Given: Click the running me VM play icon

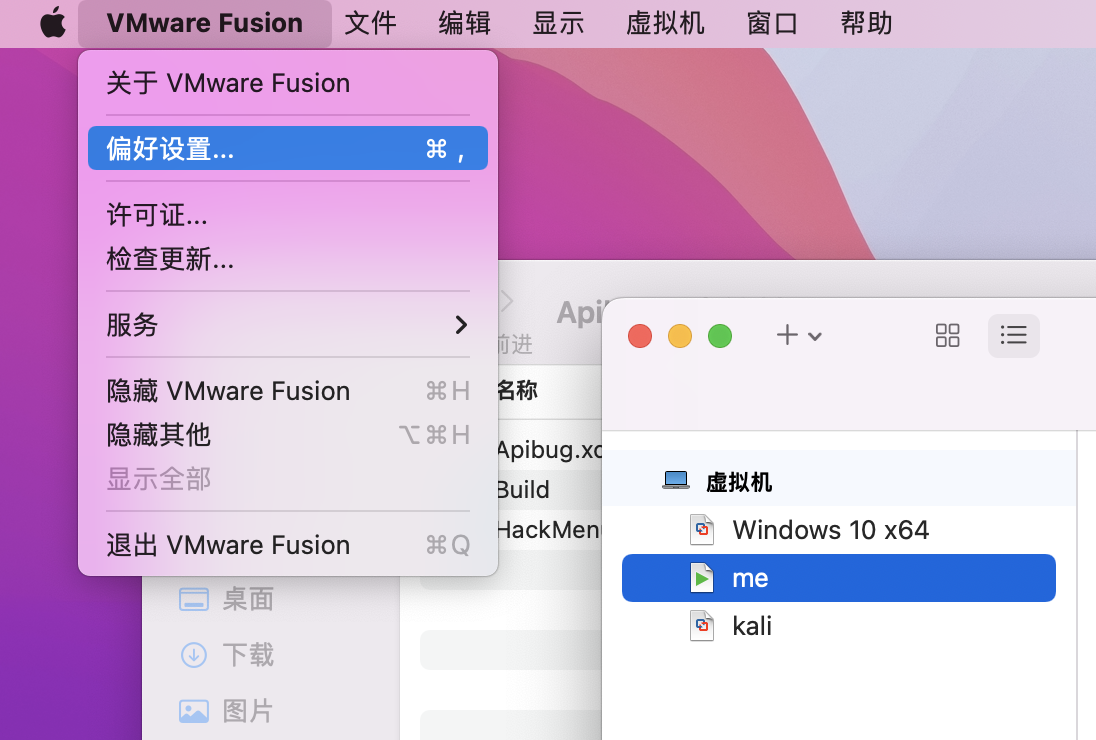Looking at the screenshot, I should coord(703,578).
